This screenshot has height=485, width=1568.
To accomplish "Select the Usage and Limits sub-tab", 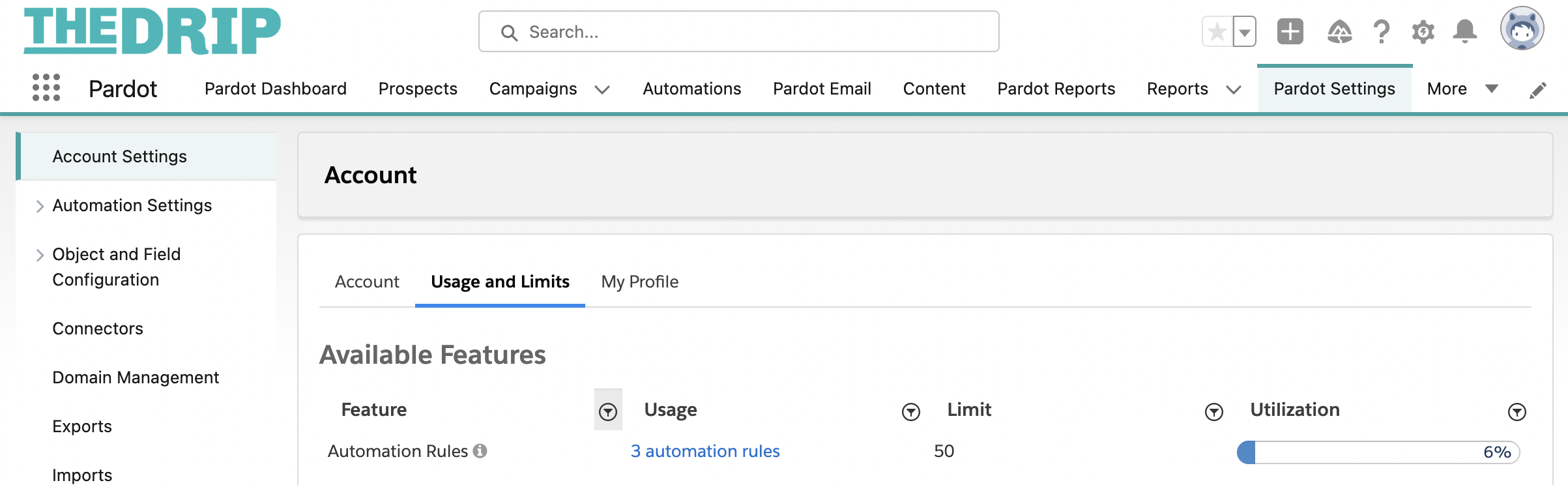I will click(500, 282).
